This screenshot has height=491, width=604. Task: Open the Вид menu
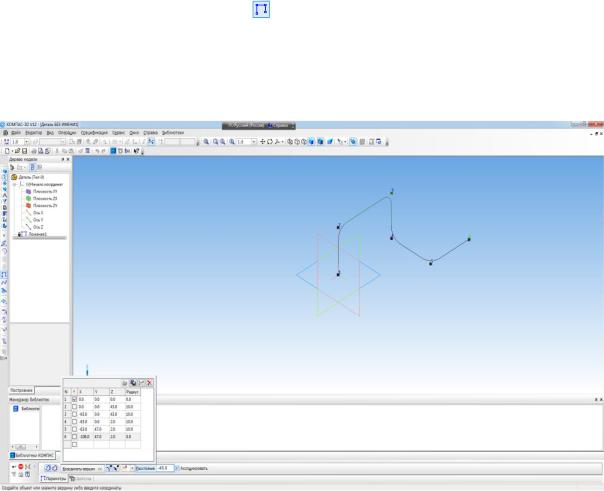[x=50, y=132]
